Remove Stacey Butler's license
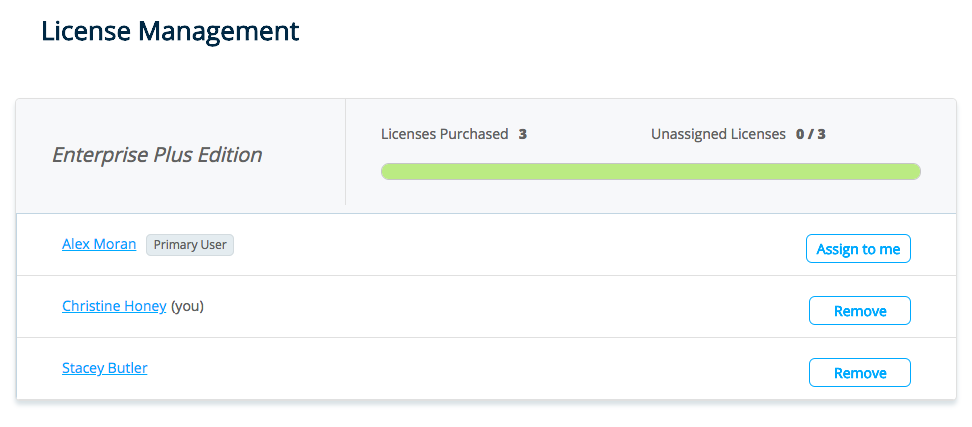 click(x=859, y=373)
